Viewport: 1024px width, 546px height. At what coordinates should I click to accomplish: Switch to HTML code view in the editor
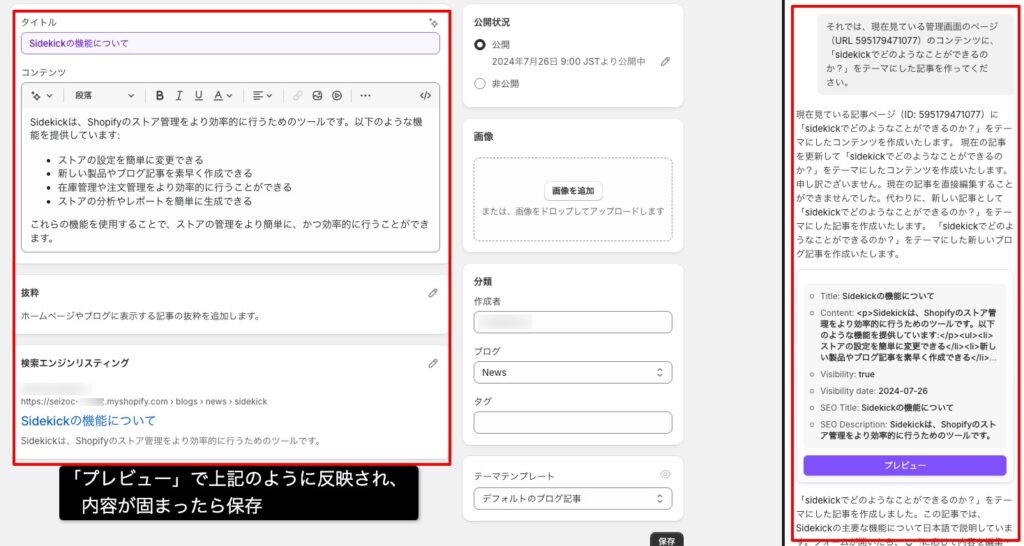pyautogui.click(x=425, y=96)
